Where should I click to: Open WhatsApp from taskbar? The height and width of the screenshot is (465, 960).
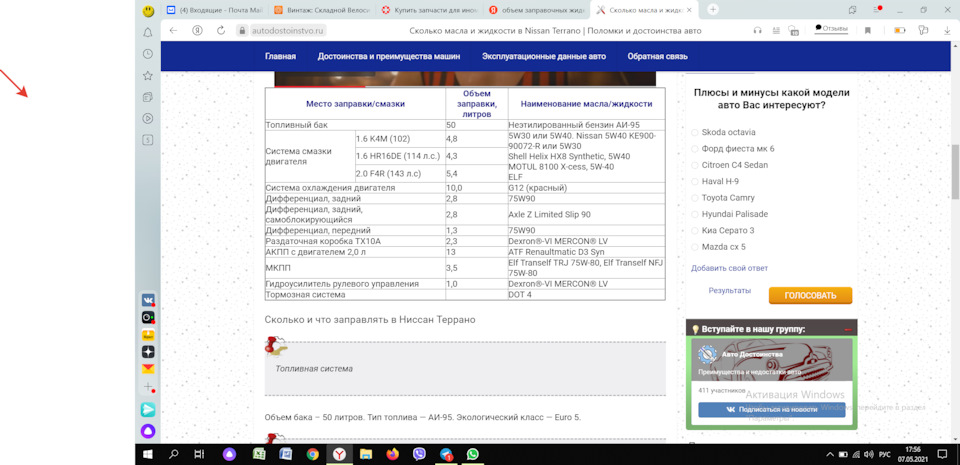point(472,455)
